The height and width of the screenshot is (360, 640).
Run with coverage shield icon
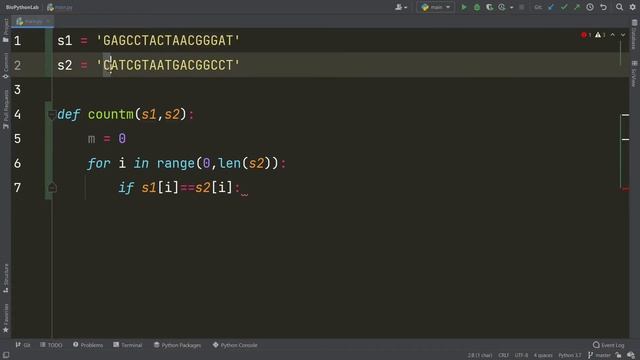pos(489,7)
